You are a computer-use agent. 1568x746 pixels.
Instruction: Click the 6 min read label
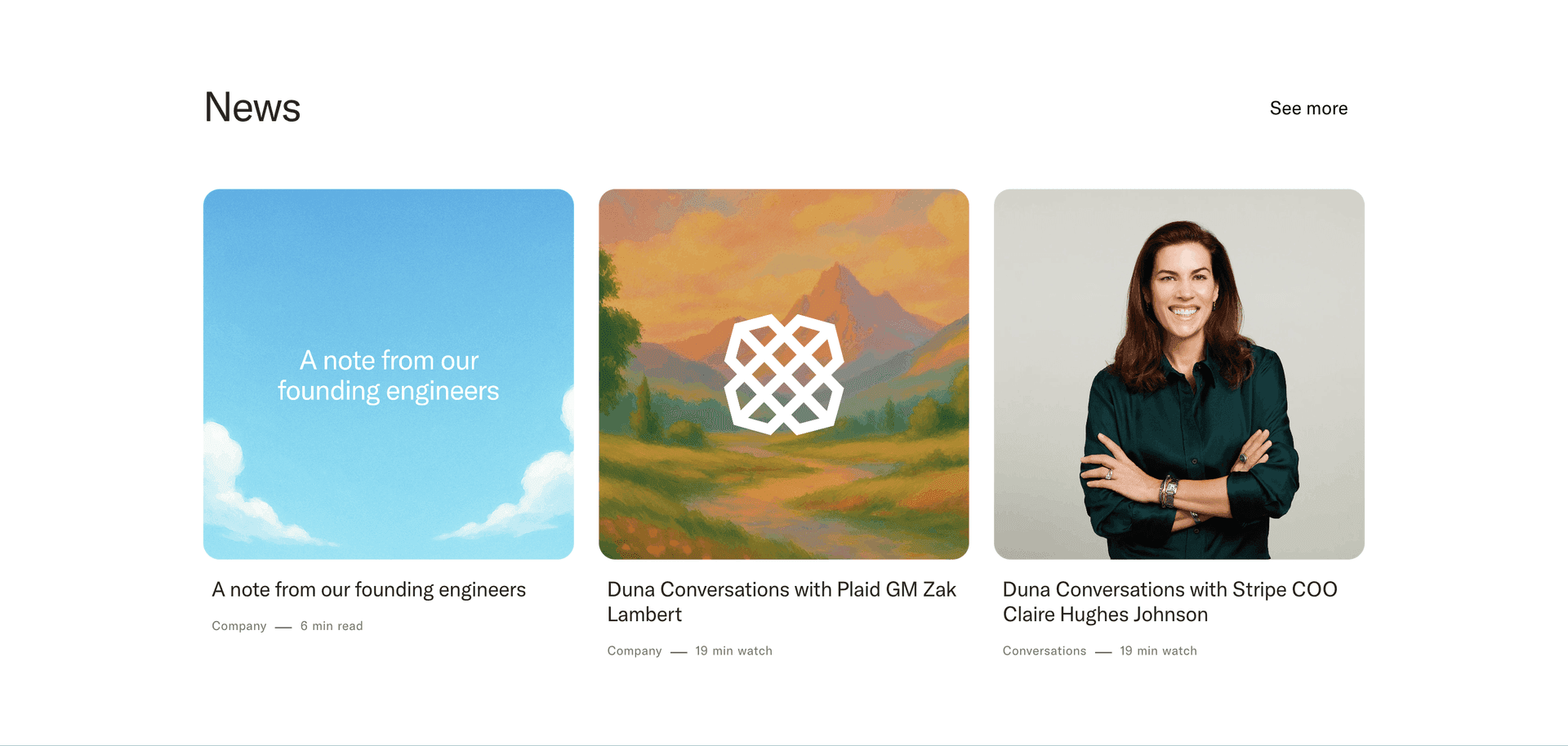coord(332,626)
